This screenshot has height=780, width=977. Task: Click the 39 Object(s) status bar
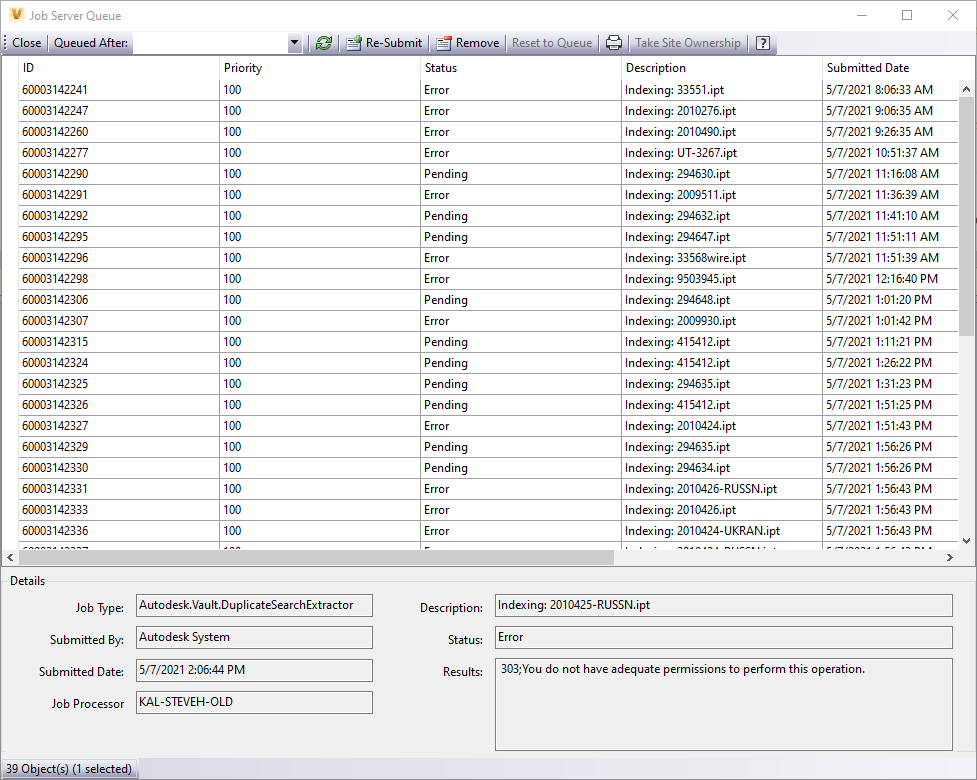70,769
